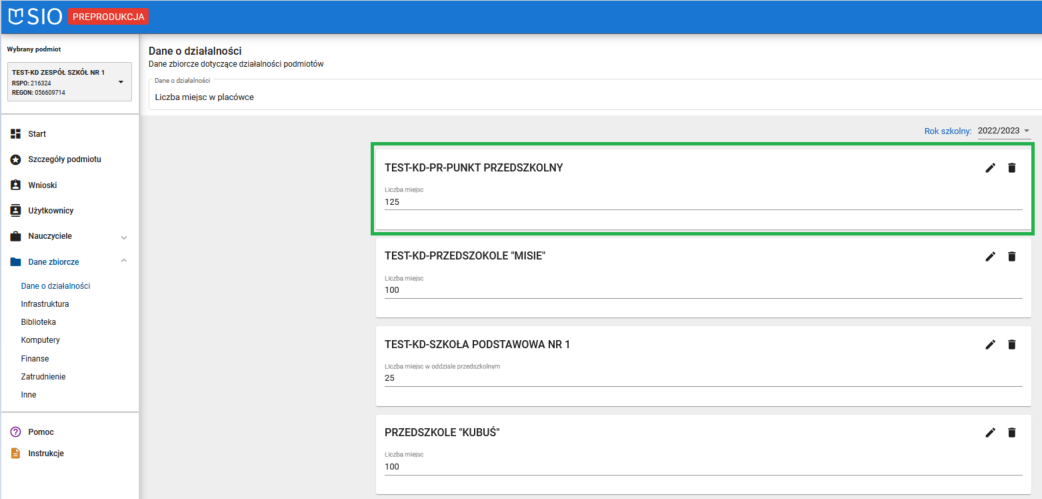The image size is (1042, 499).
Task: Click pencil icon for TEST-KD-PRZEDSZOKOLE "MISIE"
Action: (990, 256)
